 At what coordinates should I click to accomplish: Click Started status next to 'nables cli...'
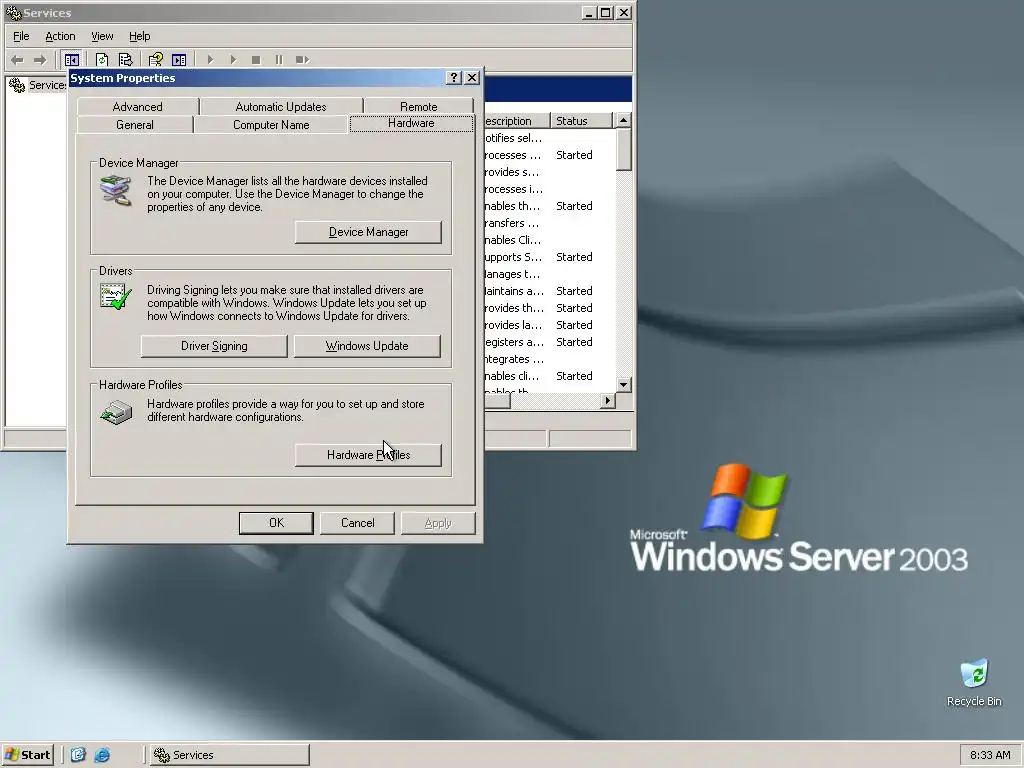pyautogui.click(x=574, y=376)
